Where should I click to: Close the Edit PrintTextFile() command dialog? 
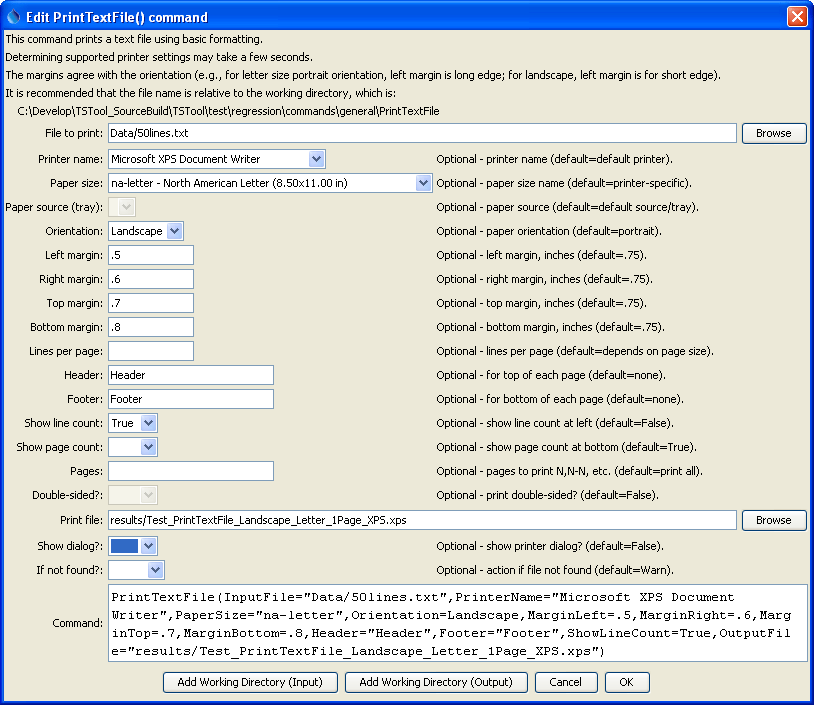tap(797, 17)
